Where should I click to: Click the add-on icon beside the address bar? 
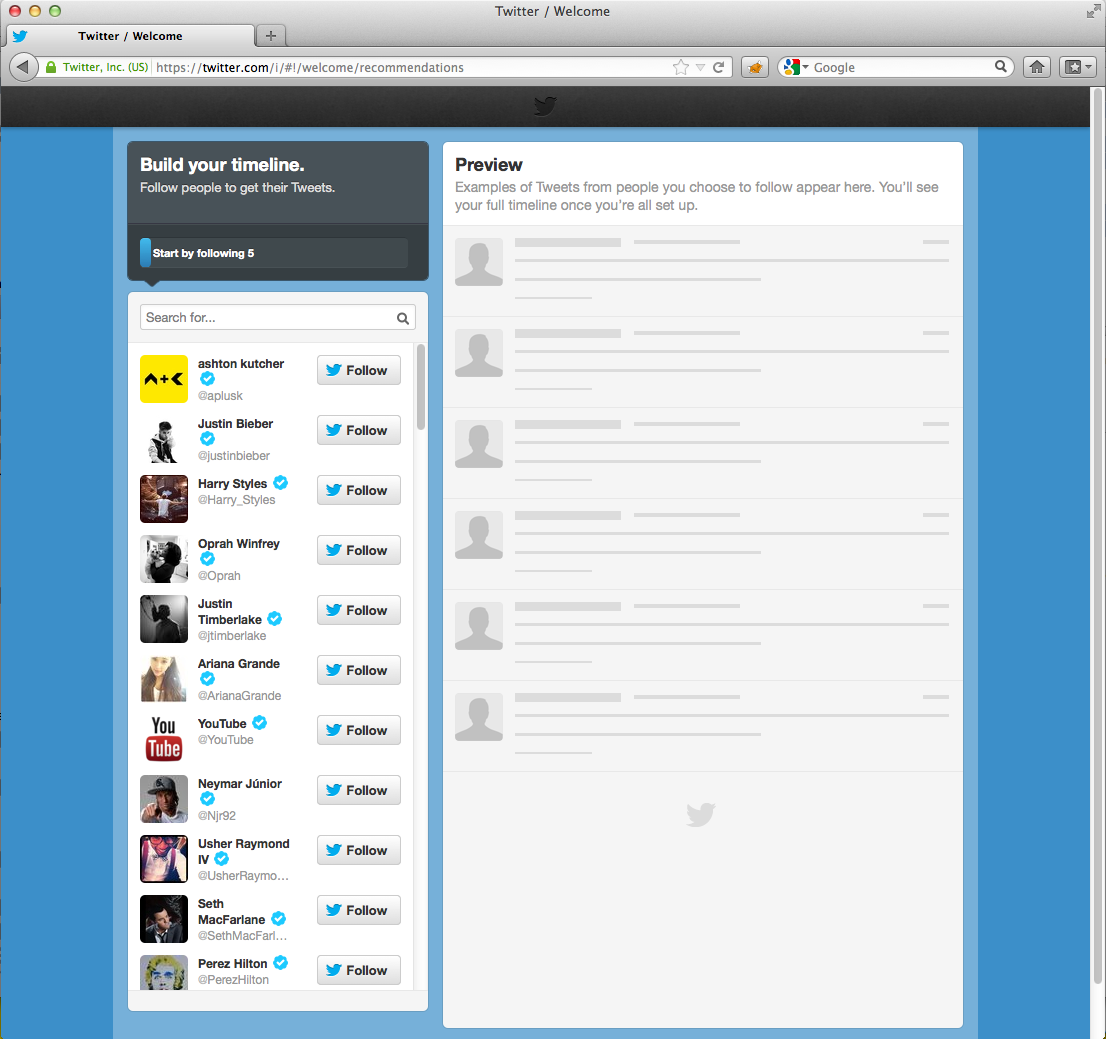point(755,67)
